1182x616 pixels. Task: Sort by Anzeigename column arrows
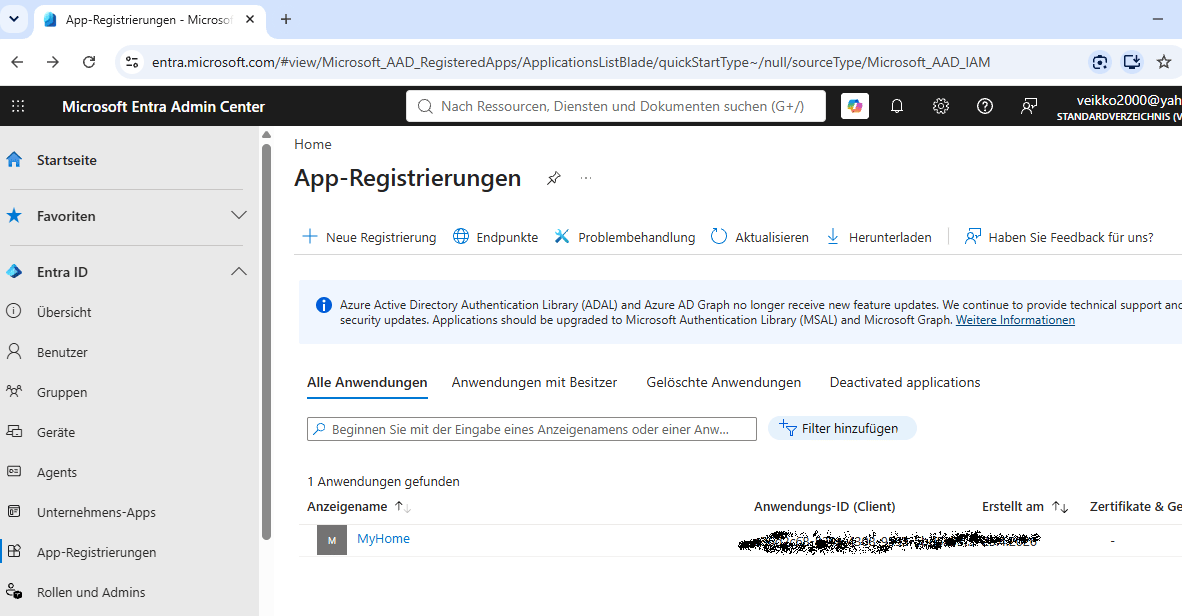(403, 507)
